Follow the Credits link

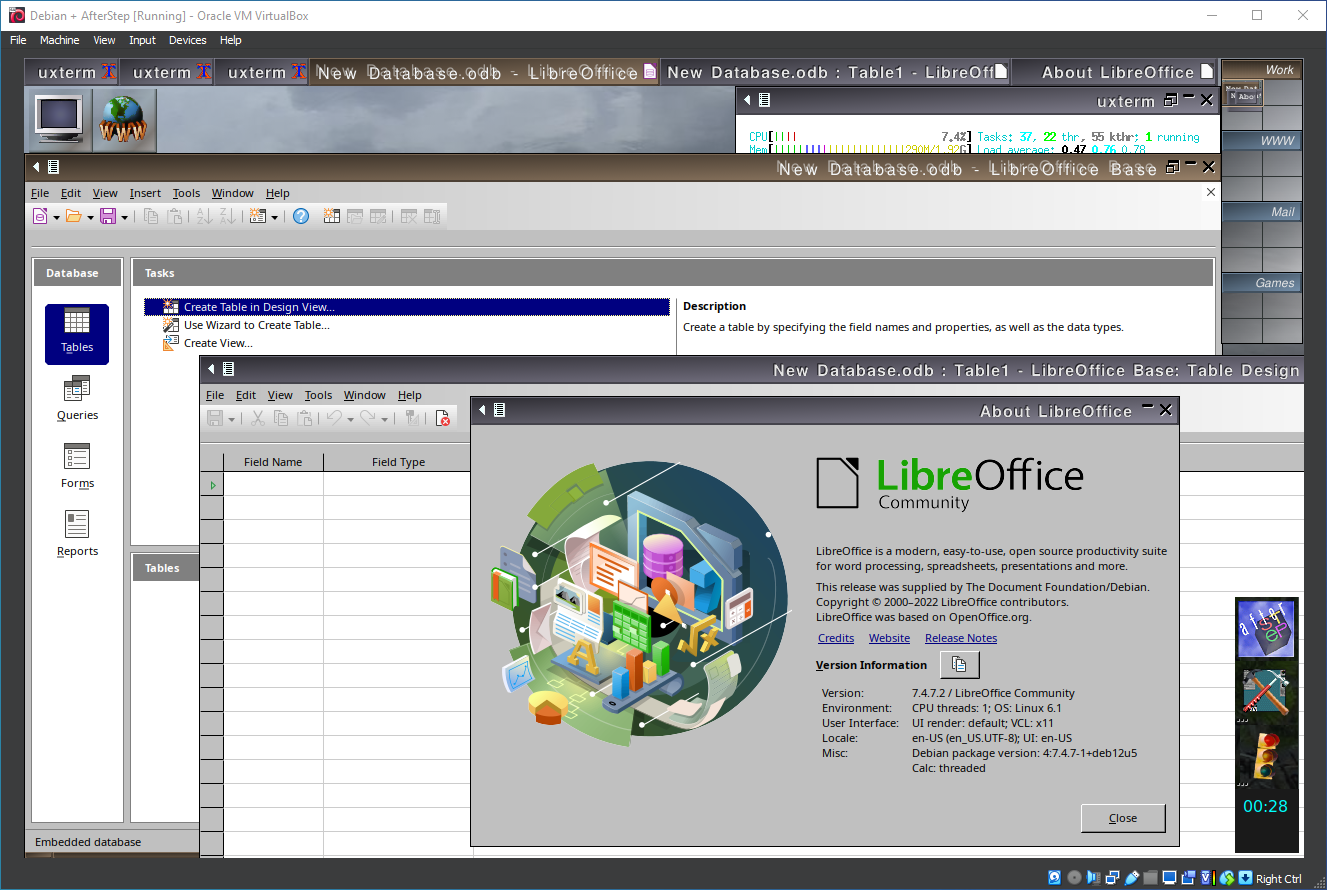(x=836, y=638)
